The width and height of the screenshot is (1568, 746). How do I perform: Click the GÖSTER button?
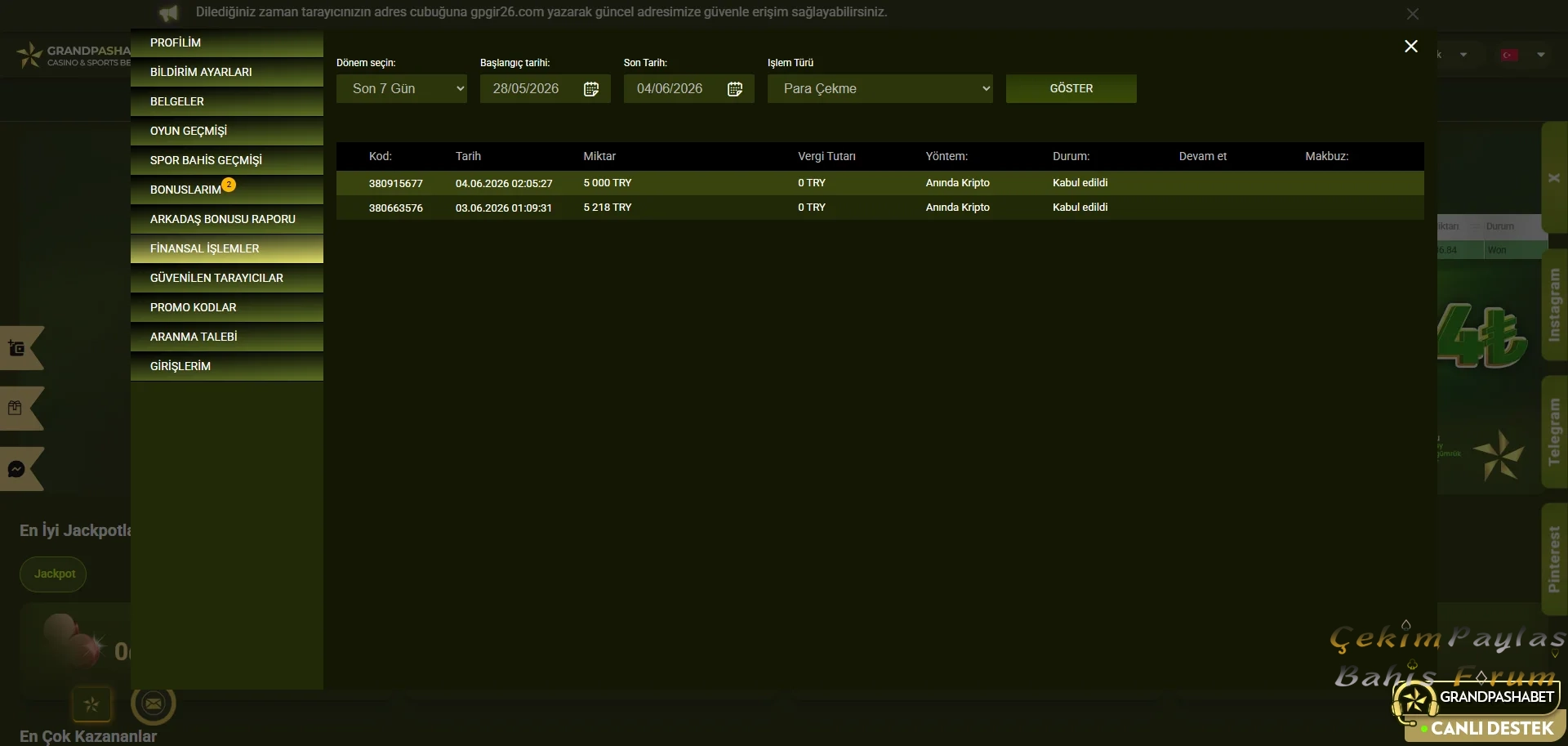[x=1071, y=88]
